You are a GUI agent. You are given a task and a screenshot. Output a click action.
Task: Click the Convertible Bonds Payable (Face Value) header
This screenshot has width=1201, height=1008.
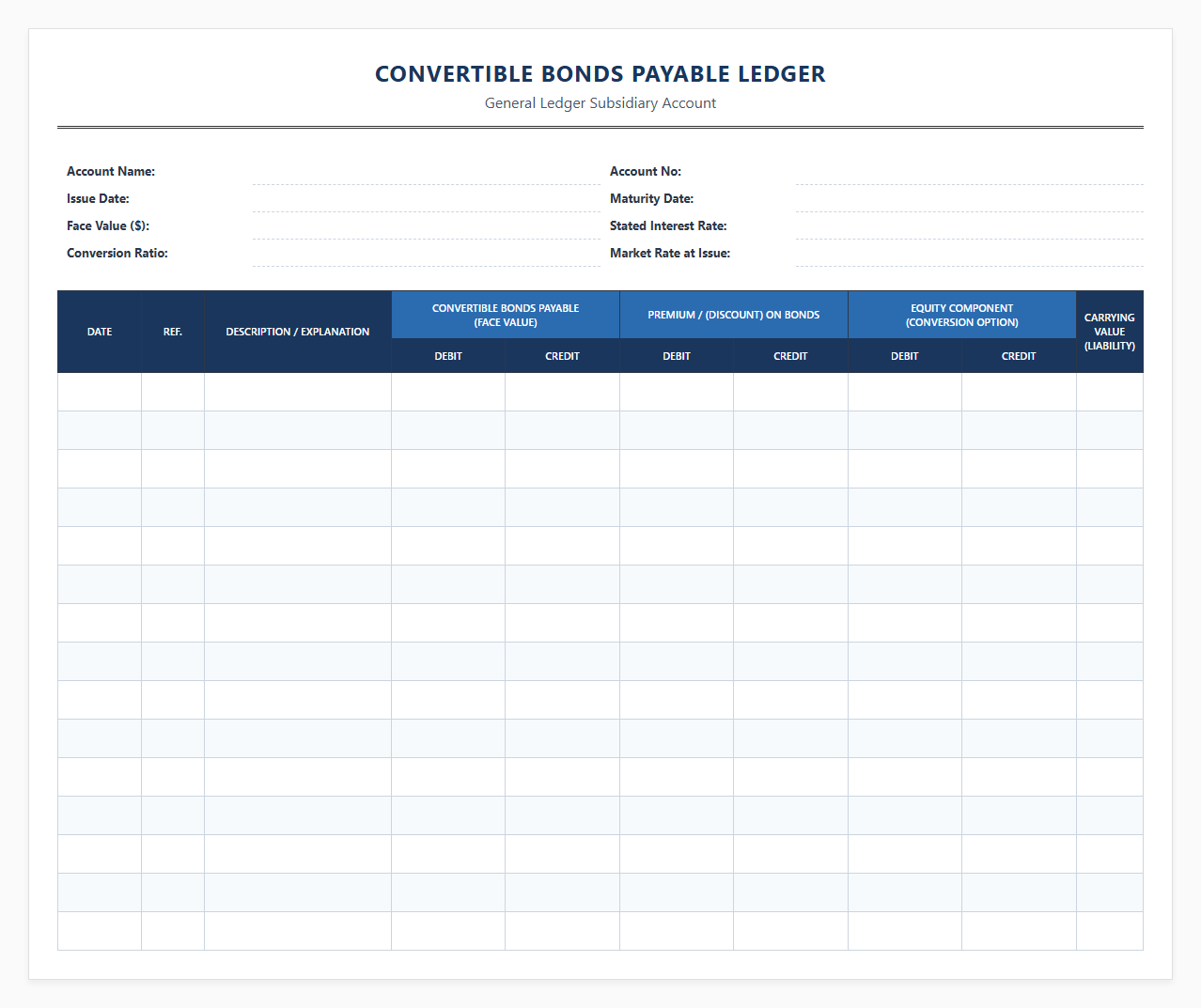click(506, 315)
